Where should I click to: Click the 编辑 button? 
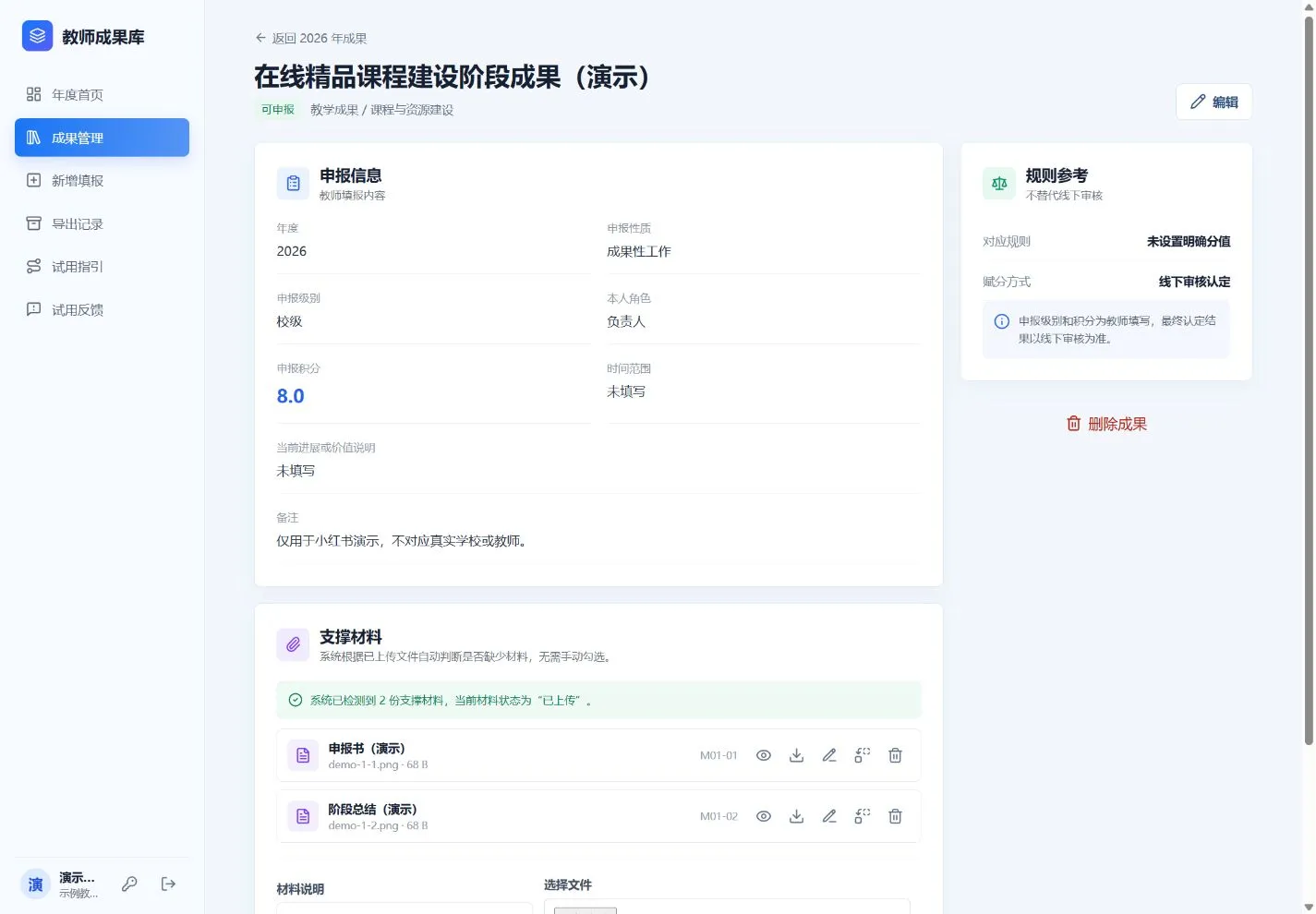click(1213, 102)
